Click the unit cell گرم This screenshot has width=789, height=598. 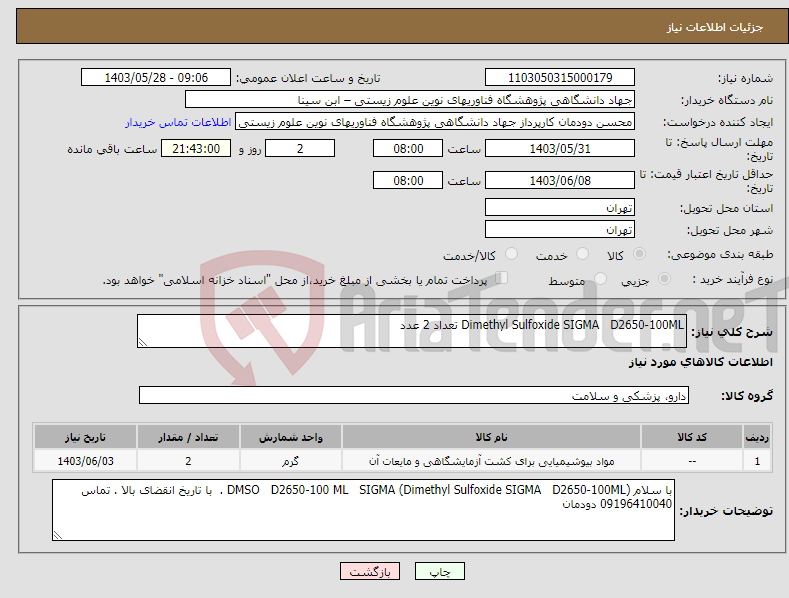click(x=290, y=461)
